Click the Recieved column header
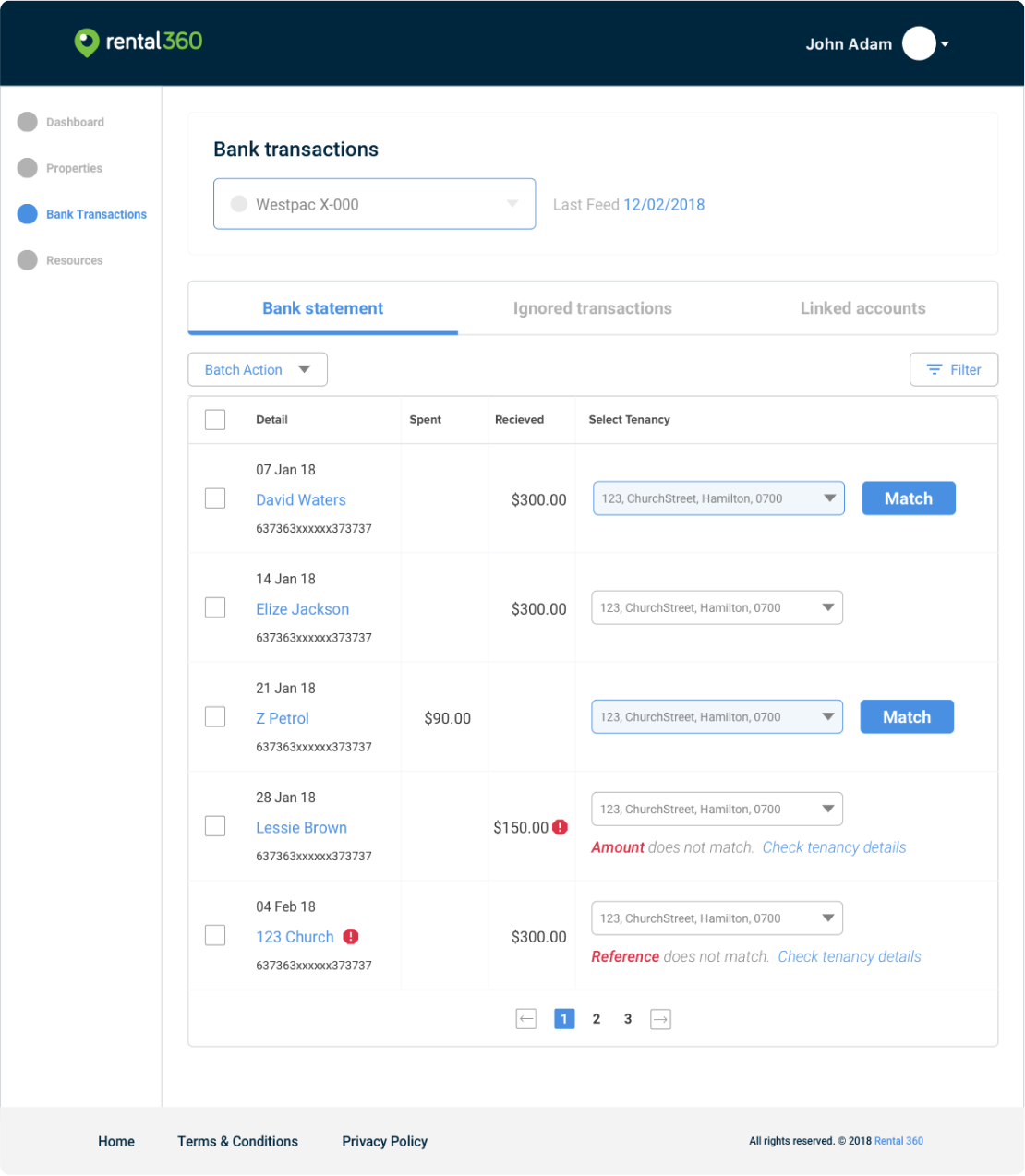The width and height of the screenshot is (1025, 1176). point(519,419)
